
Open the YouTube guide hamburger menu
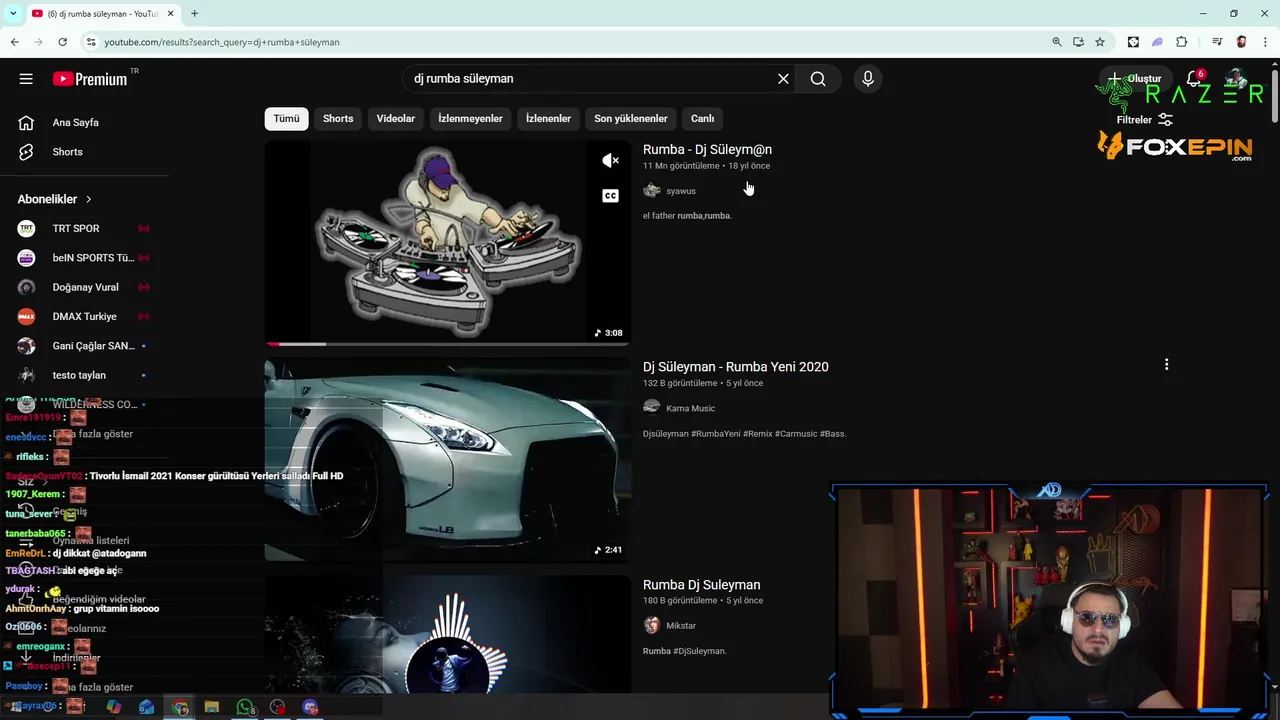tap(26, 79)
